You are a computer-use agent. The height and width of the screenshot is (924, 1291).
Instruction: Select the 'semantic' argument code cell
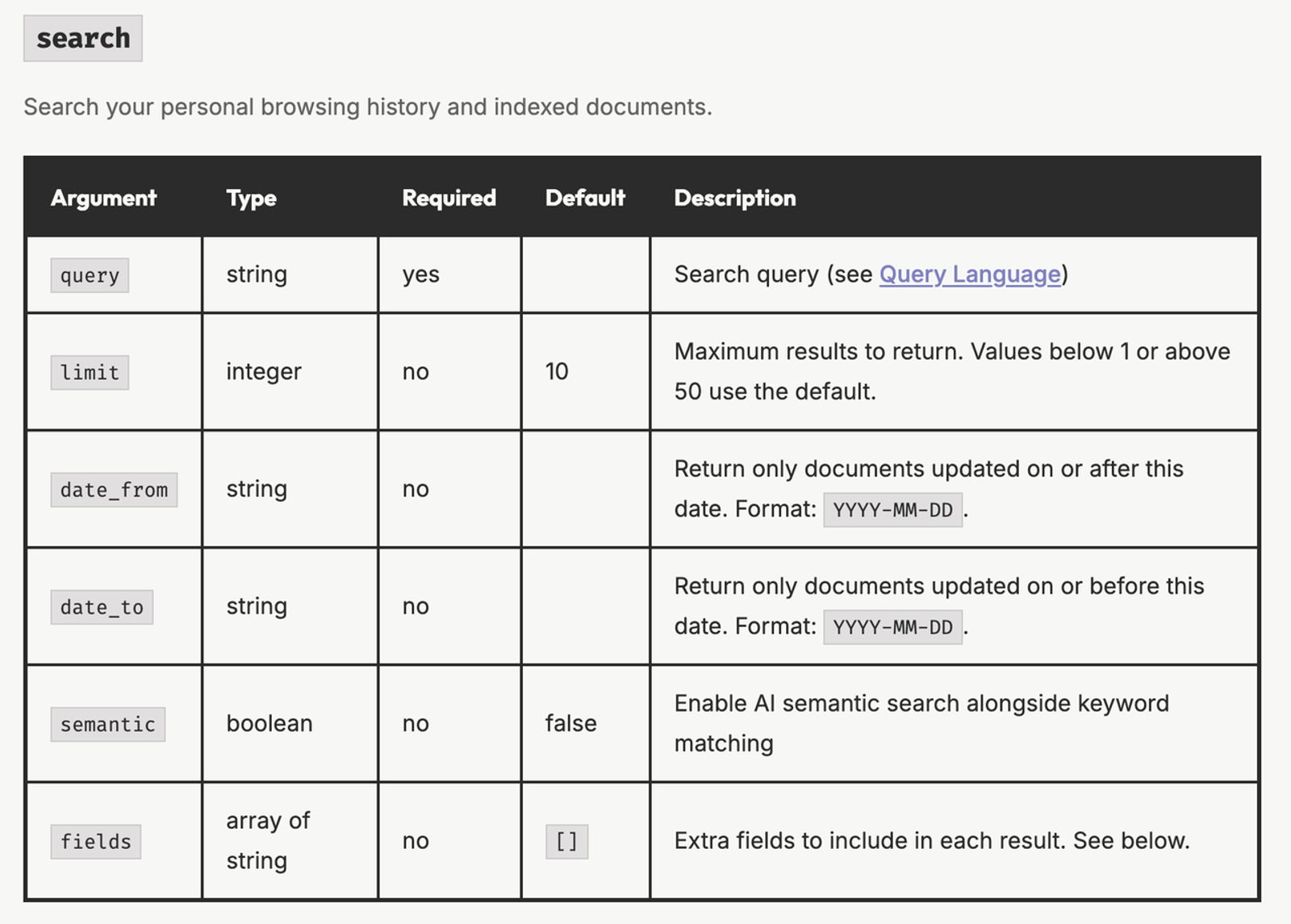pos(107,724)
